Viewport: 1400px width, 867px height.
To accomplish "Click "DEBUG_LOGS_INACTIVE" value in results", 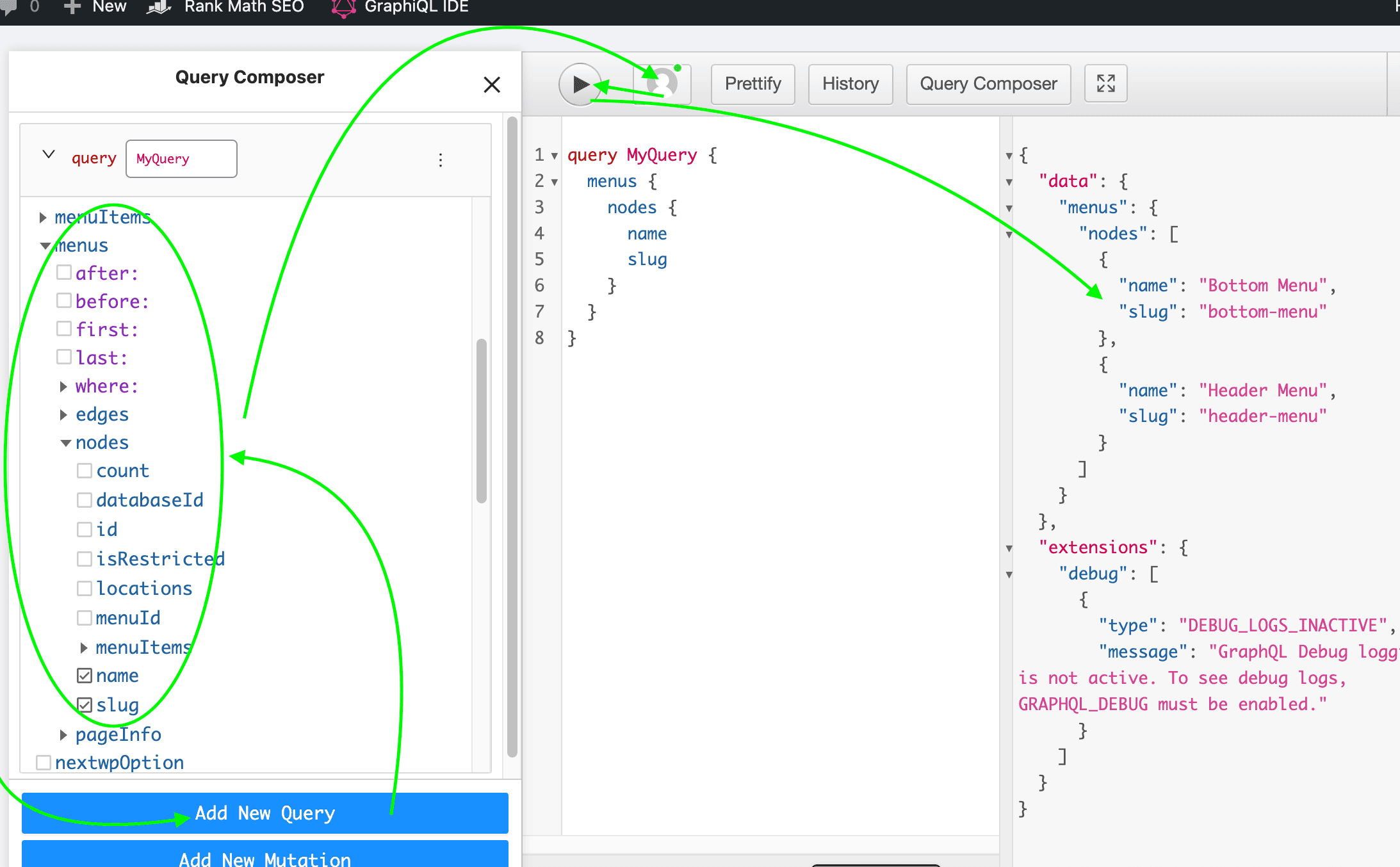I will click(x=1283, y=626).
